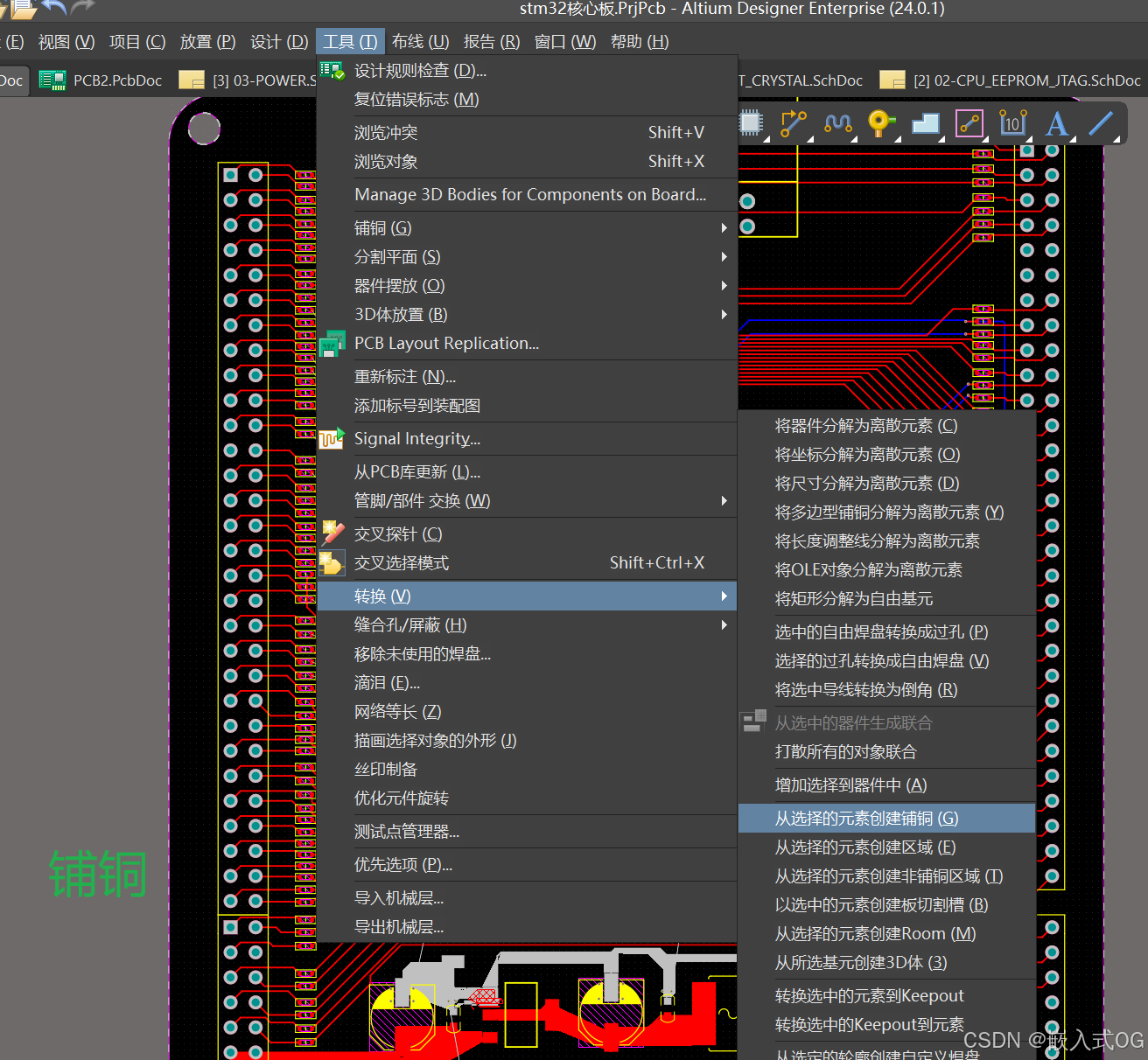The height and width of the screenshot is (1060, 1148).
Task: Click the Undo arrow in title bar
Action: click(54, 8)
